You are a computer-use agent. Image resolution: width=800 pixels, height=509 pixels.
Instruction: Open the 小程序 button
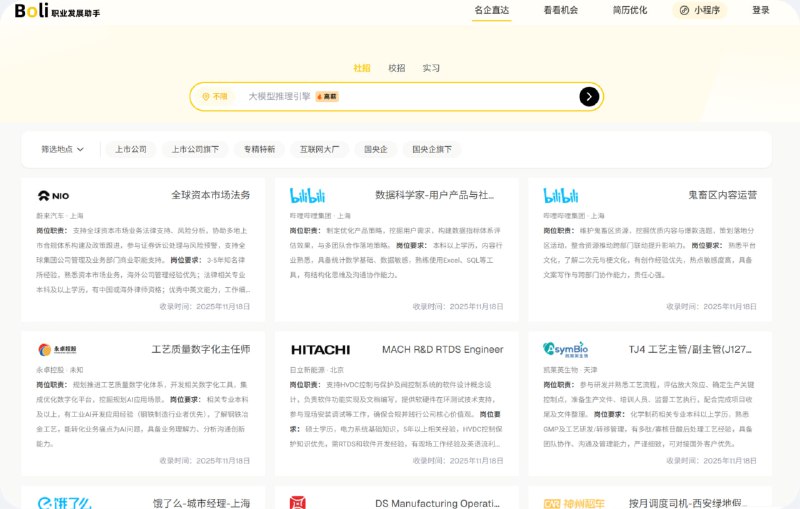699,10
